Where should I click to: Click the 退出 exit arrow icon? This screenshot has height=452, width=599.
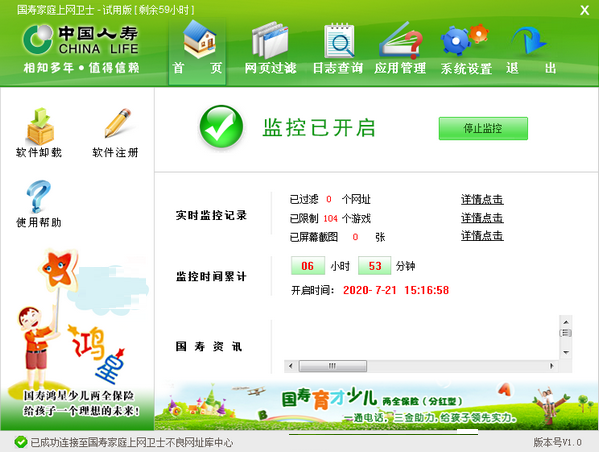[529, 40]
